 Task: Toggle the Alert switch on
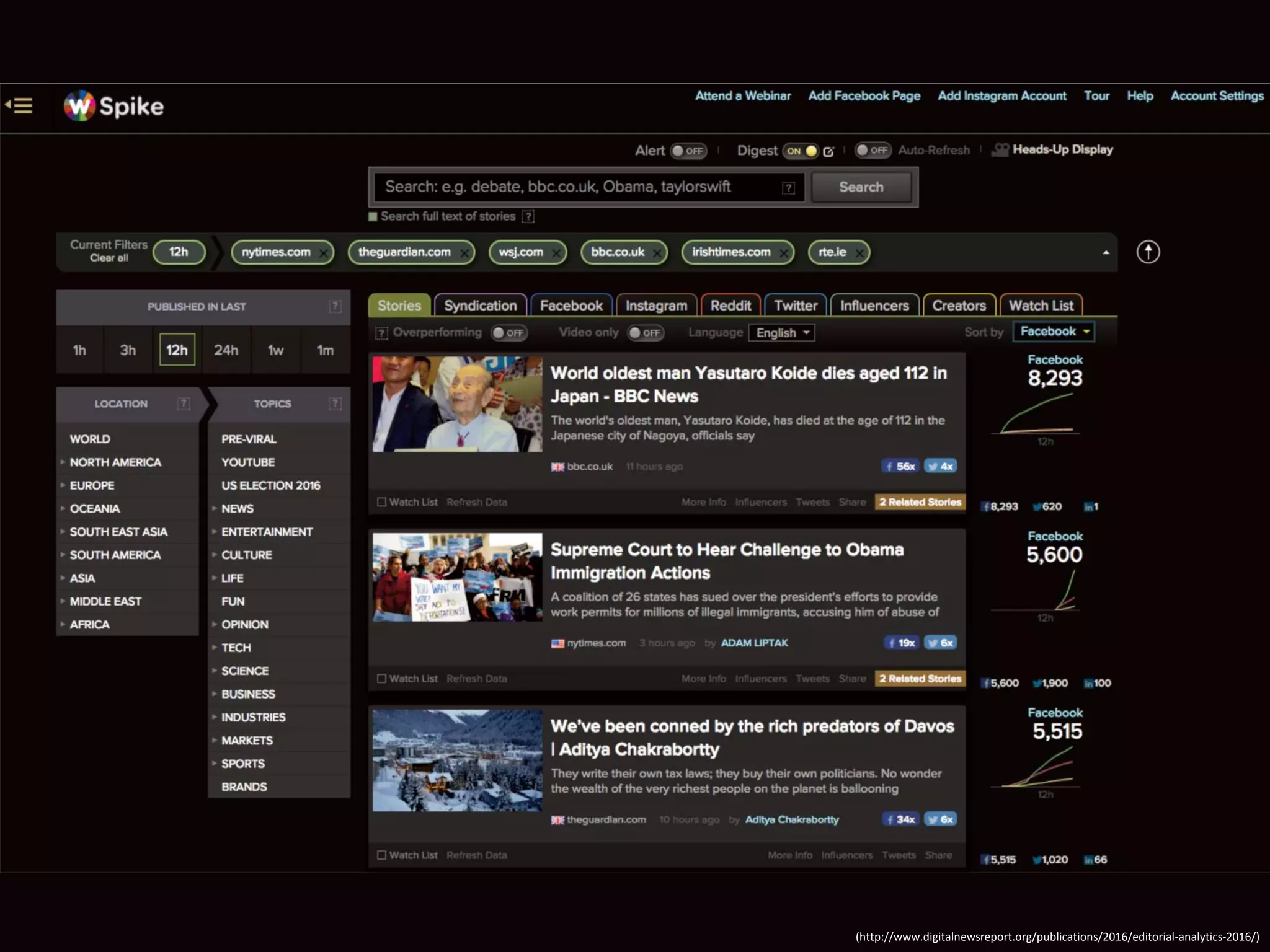tap(688, 151)
